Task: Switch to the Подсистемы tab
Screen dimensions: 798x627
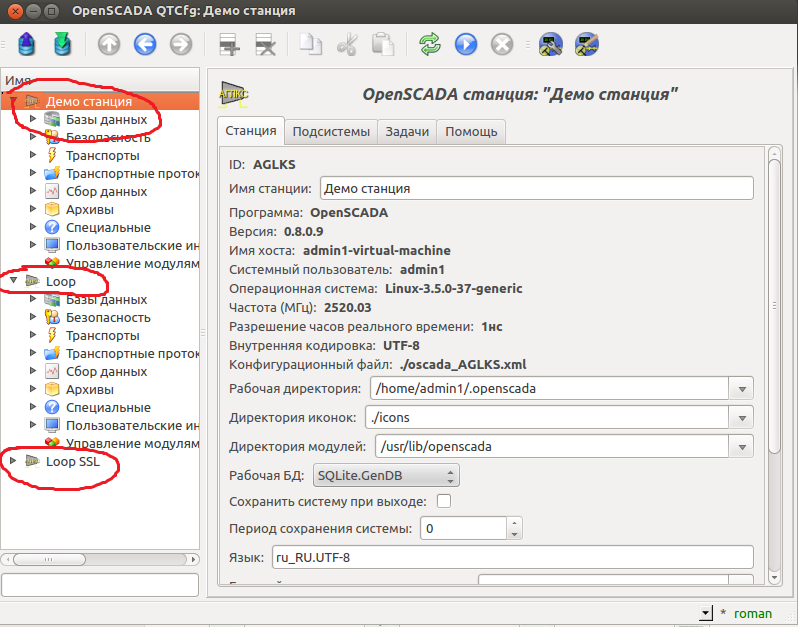Action: 330,132
